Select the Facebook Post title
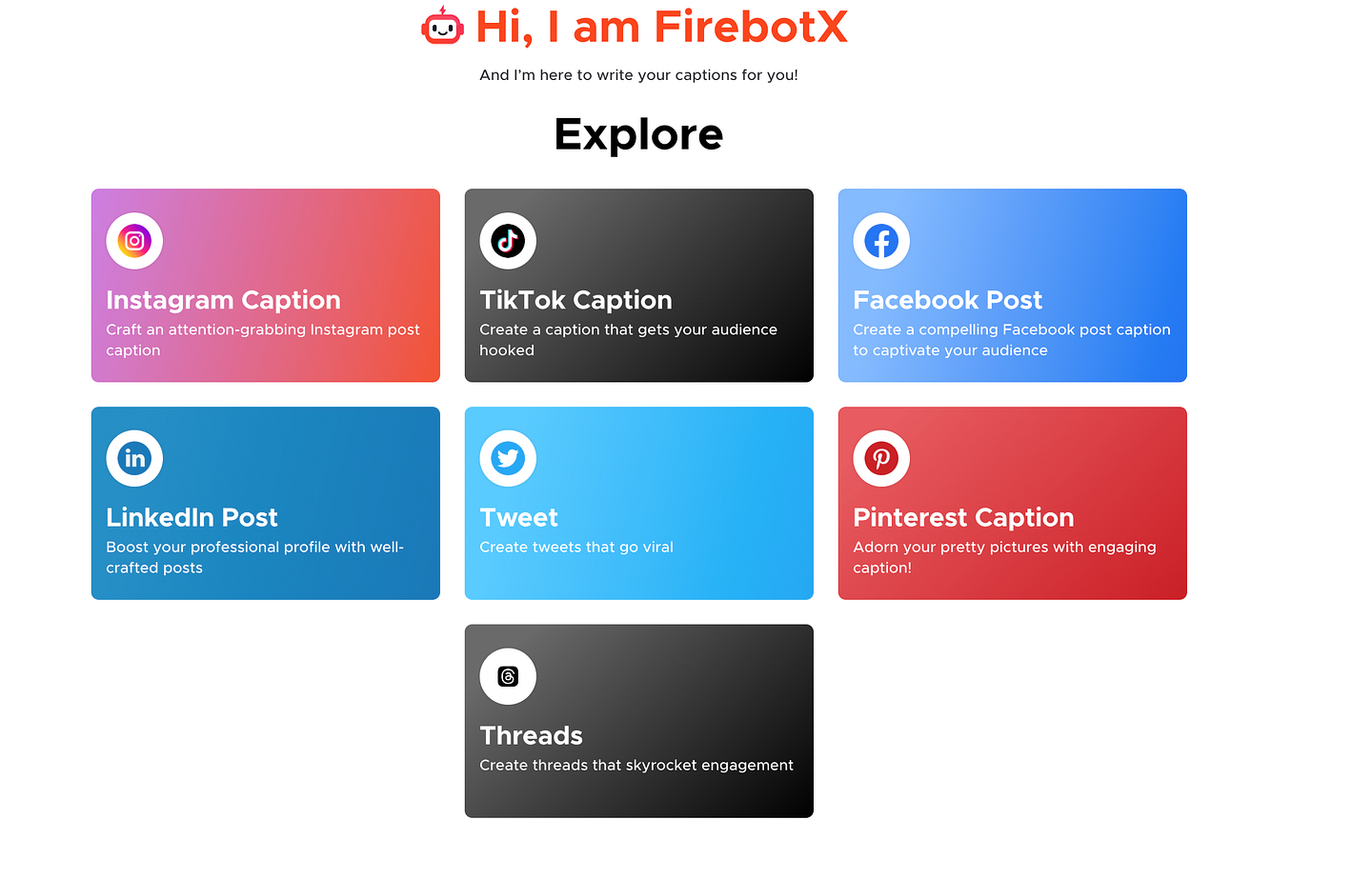 947,300
